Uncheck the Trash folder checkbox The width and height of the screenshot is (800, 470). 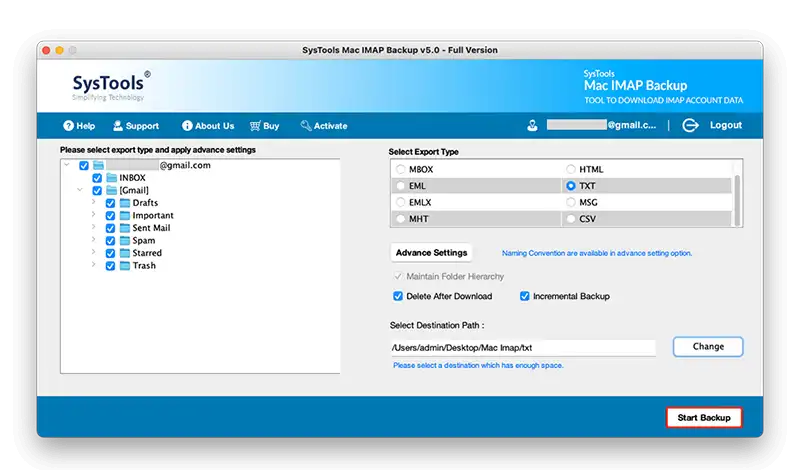tap(110, 266)
